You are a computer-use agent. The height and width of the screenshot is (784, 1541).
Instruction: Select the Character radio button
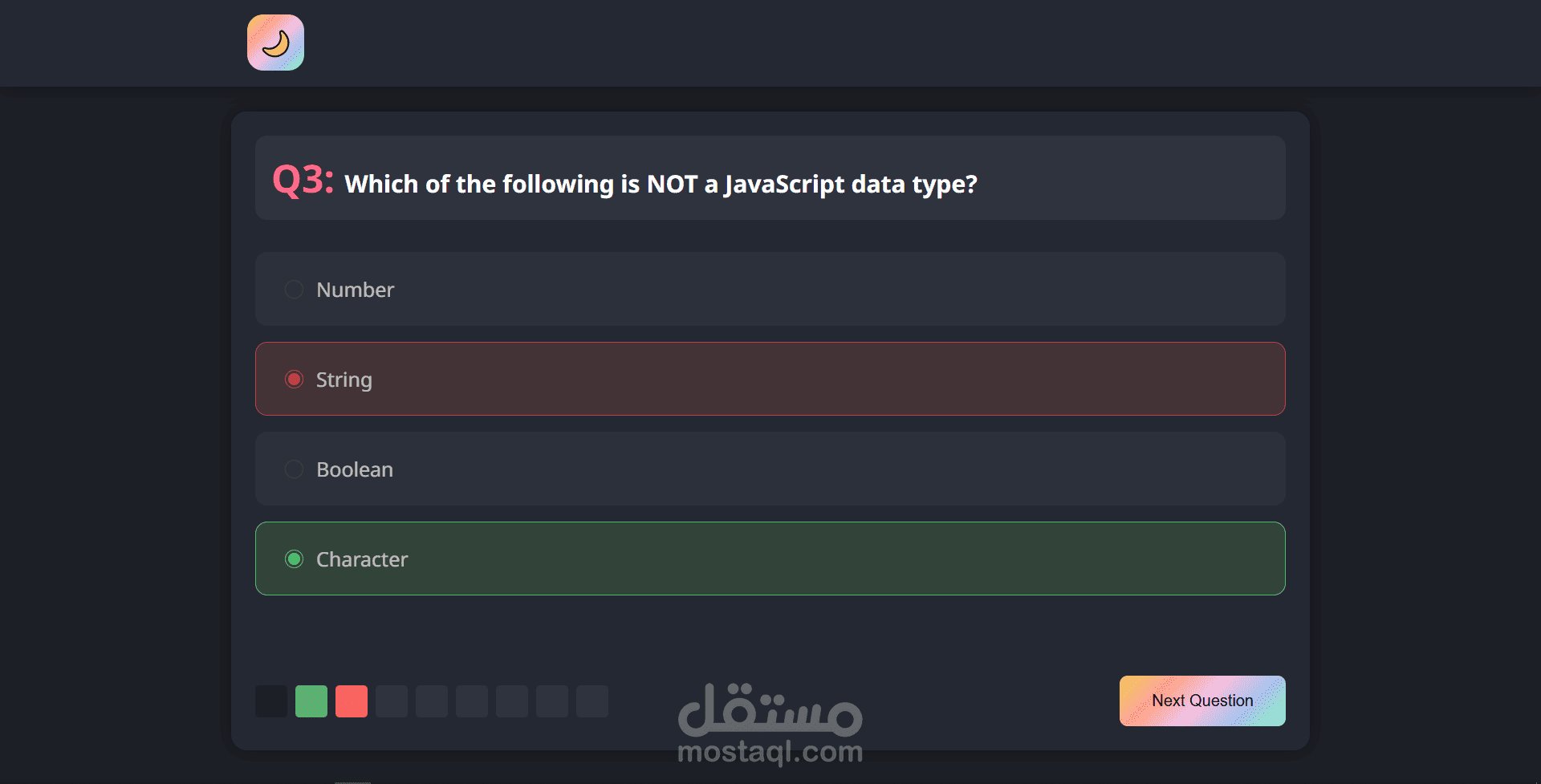(x=294, y=559)
